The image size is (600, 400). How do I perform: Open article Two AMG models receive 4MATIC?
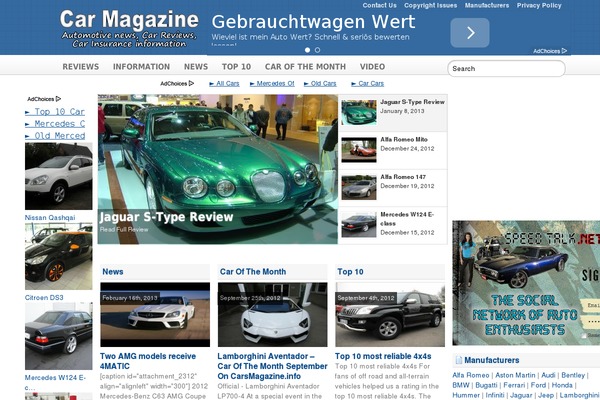(148, 361)
